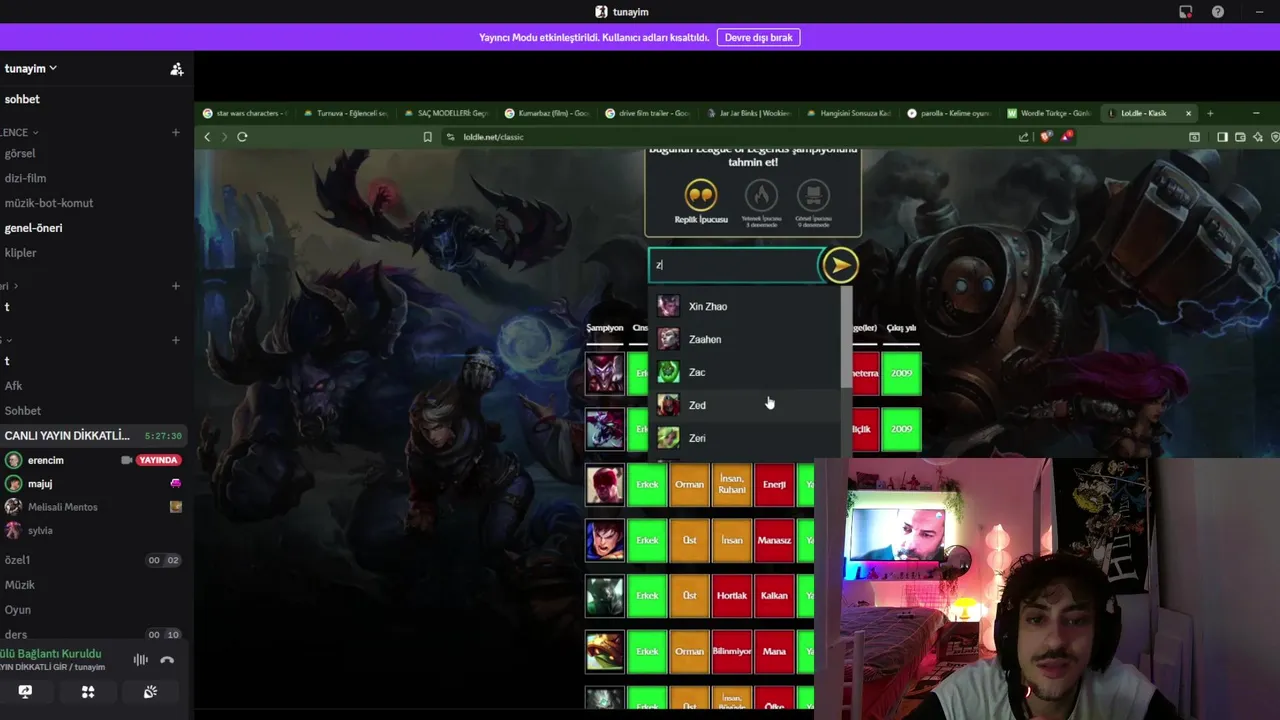Switch to the Wordle Türkçe tab
This screenshot has width=1280, height=720.
(x=1049, y=113)
